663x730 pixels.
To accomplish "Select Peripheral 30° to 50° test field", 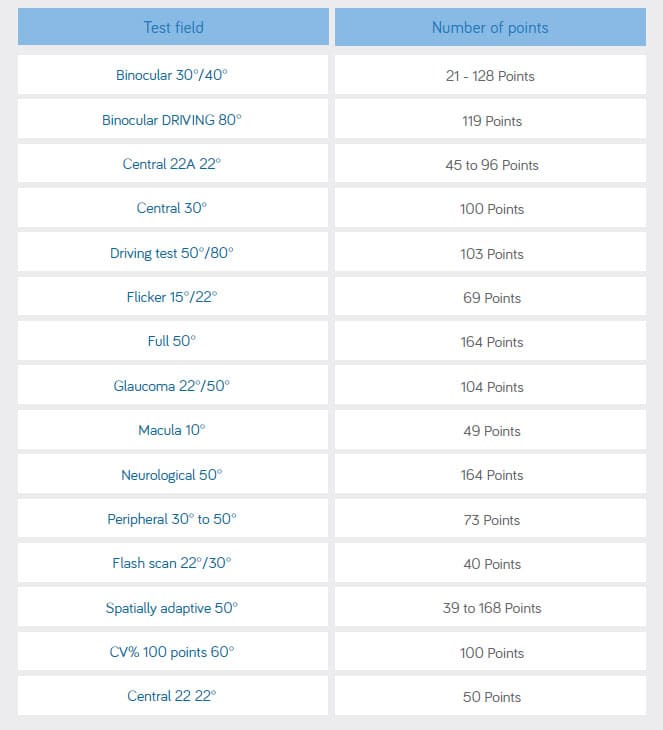I will tap(172, 519).
